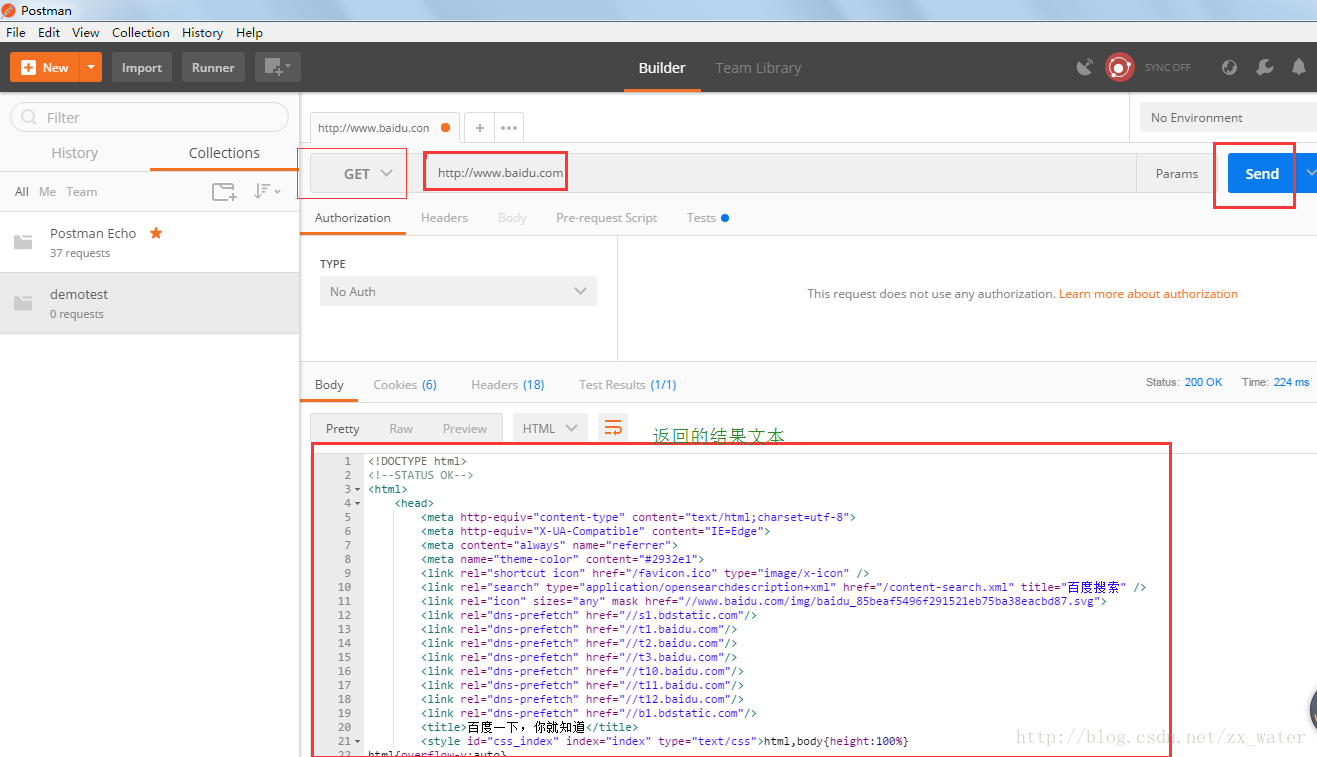Open the New button dropdown arrow
1317x757 pixels.
[x=91, y=67]
